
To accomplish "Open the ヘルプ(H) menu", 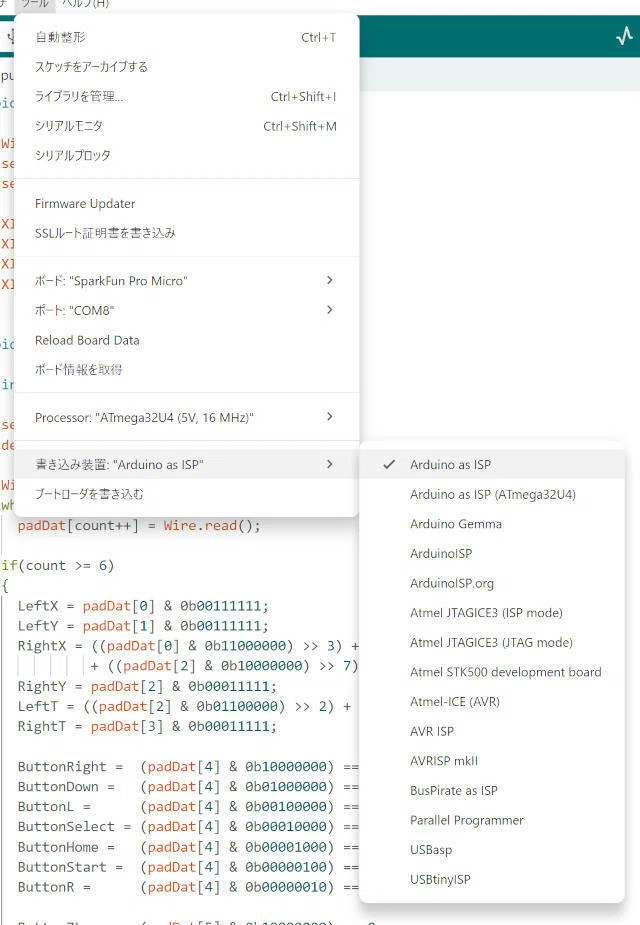I will point(86,4).
